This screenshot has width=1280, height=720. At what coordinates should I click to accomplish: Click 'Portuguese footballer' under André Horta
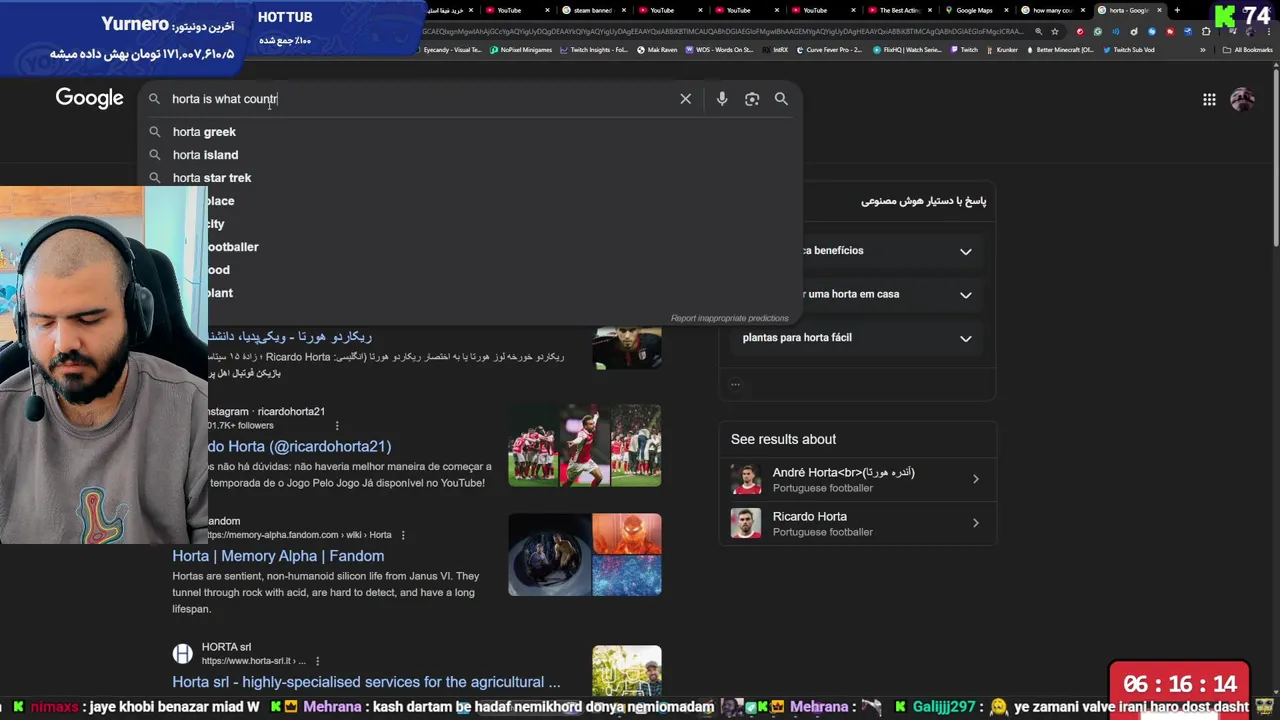(823, 488)
